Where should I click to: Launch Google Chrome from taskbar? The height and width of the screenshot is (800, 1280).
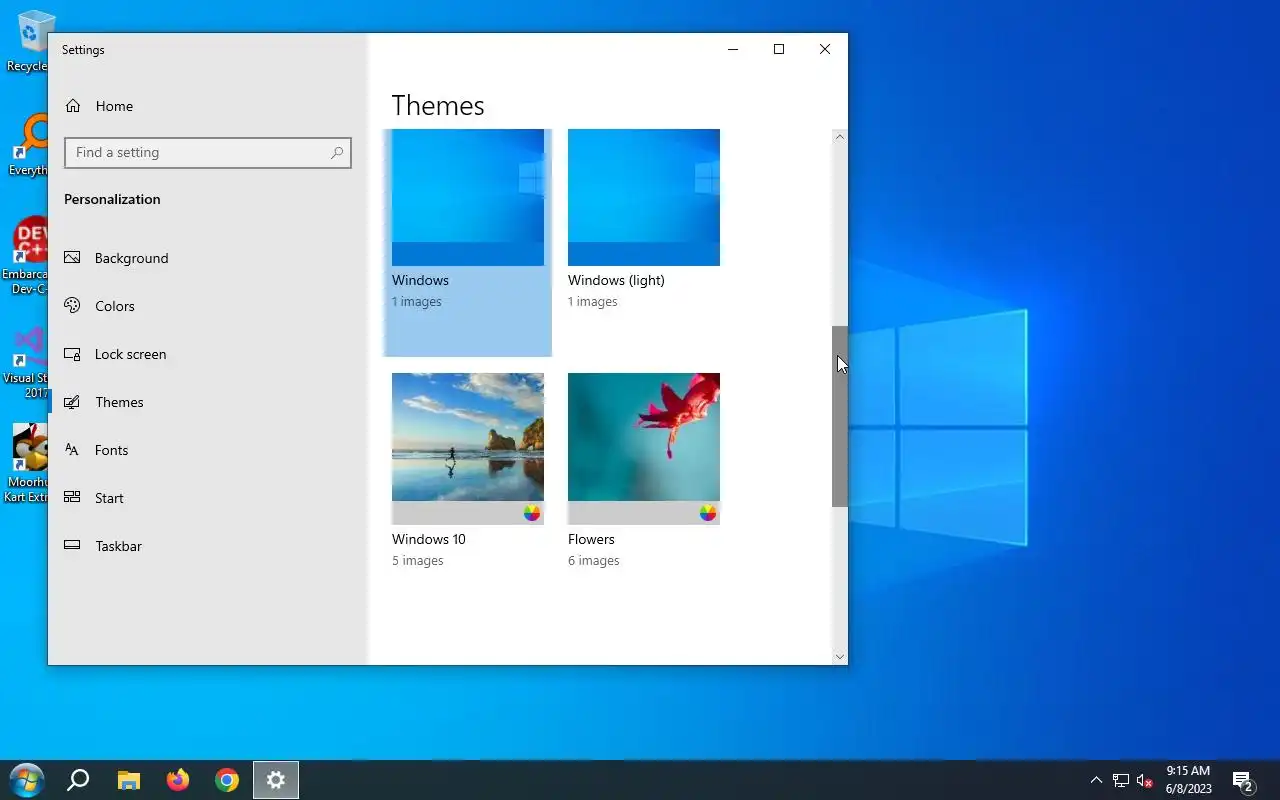tap(227, 780)
